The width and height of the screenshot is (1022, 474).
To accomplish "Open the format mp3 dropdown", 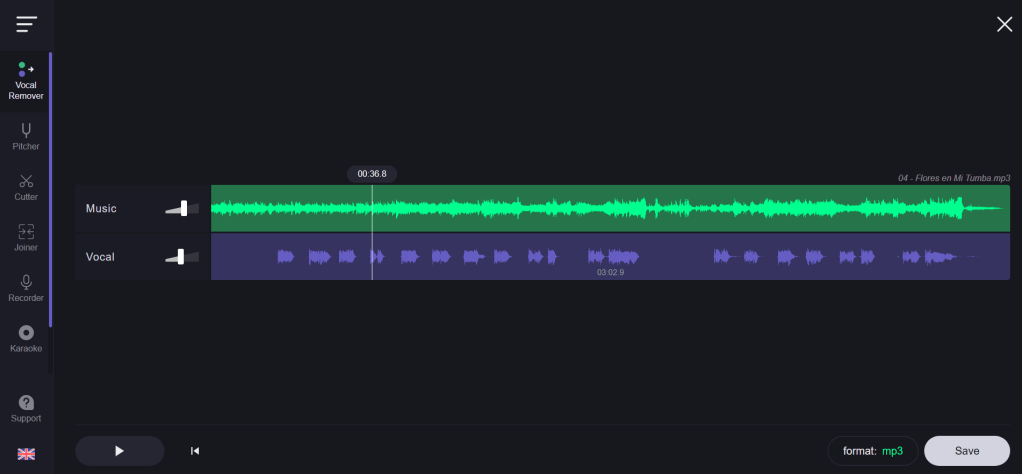I will [x=872, y=451].
